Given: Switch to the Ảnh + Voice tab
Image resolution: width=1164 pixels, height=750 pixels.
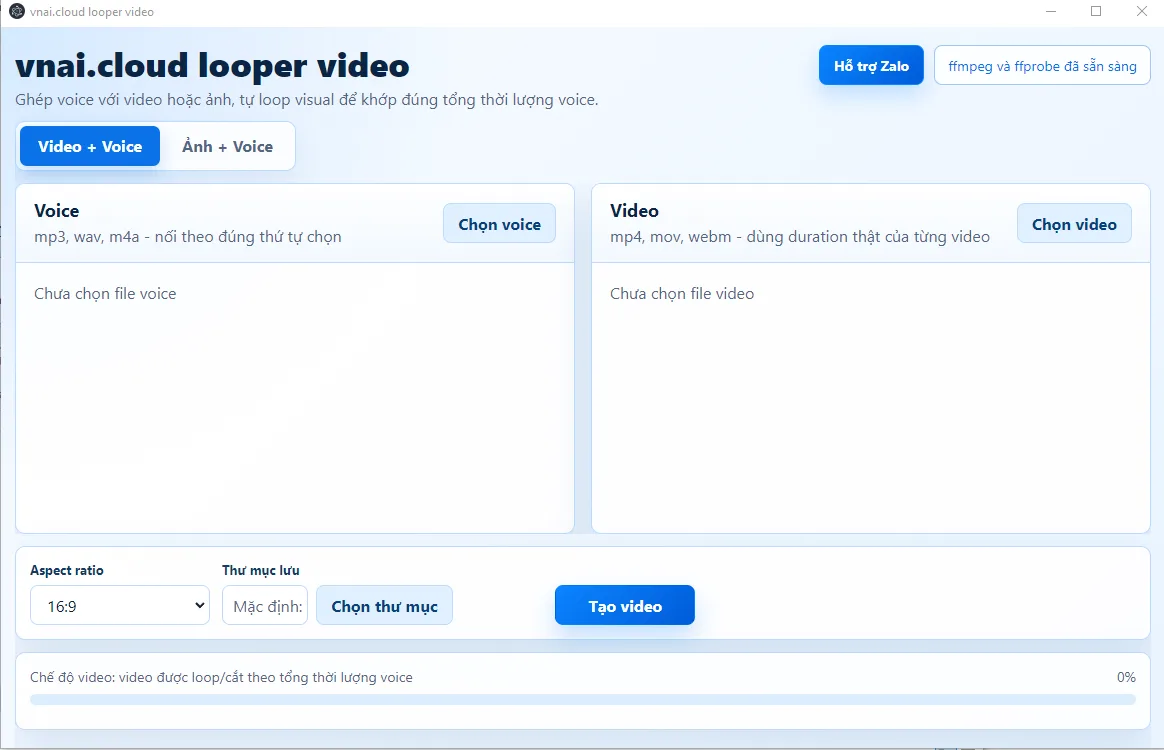Looking at the screenshot, I should tap(227, 146).
